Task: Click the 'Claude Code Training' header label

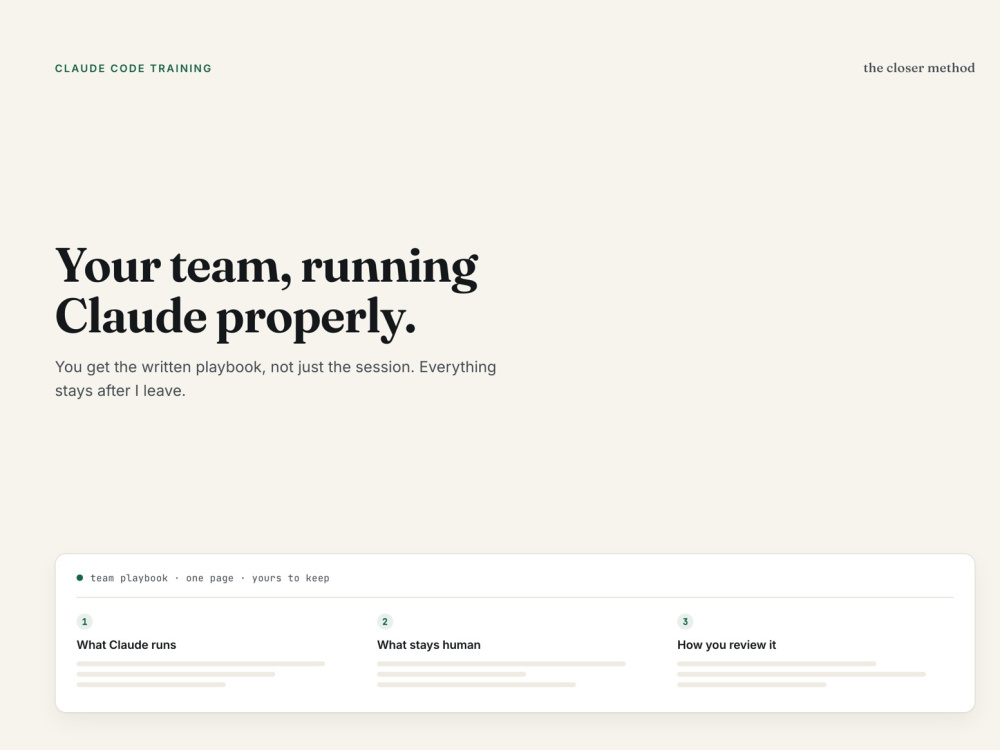Action: coord(133,68)
